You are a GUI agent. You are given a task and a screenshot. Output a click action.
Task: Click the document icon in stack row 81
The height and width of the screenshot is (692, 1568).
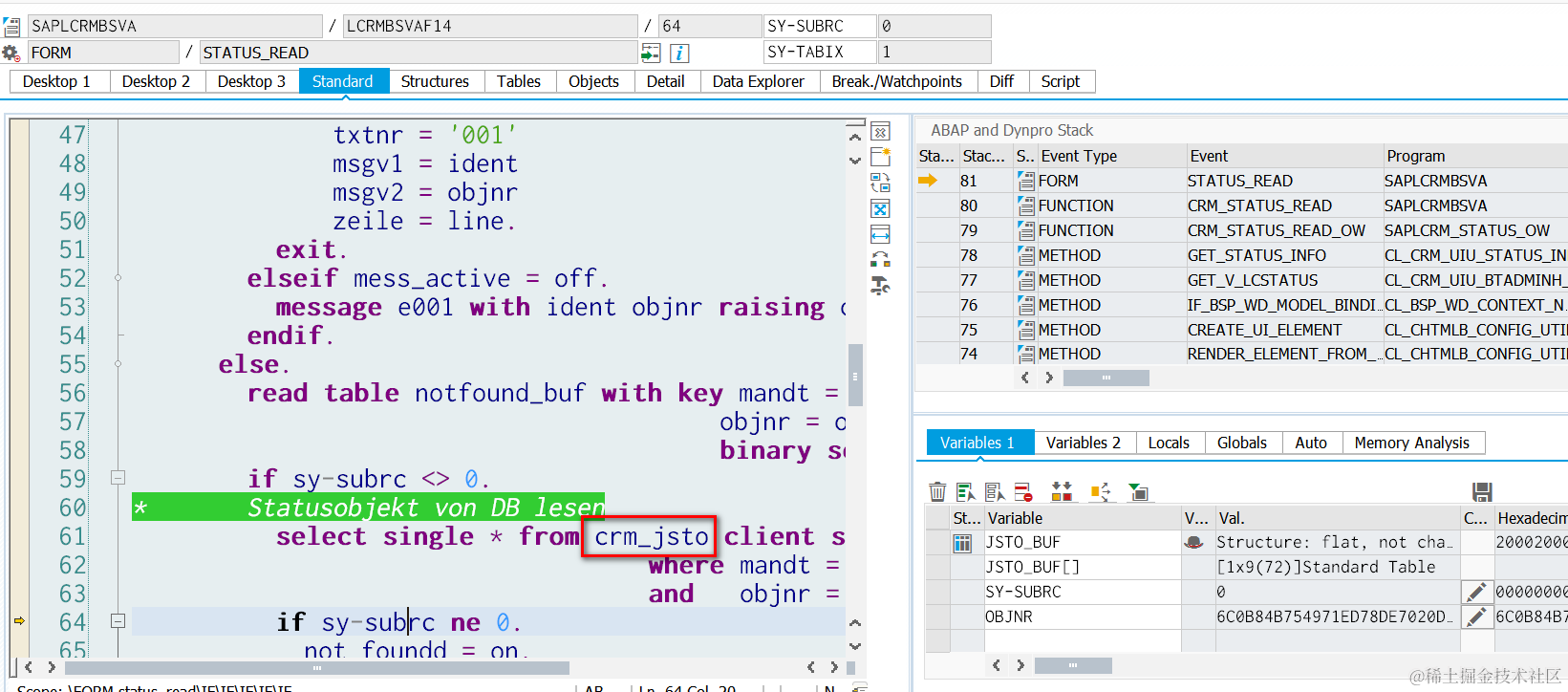1025,181
